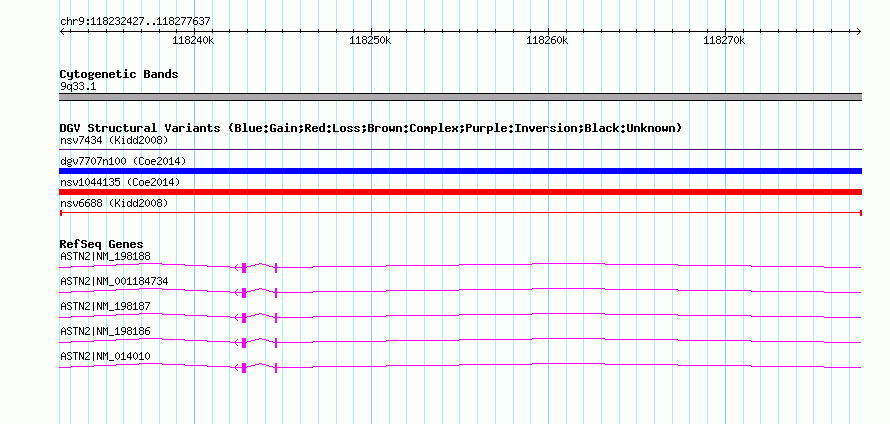Click the ASTN2|NM_198187 transcript label

click(x=106, y=307)
